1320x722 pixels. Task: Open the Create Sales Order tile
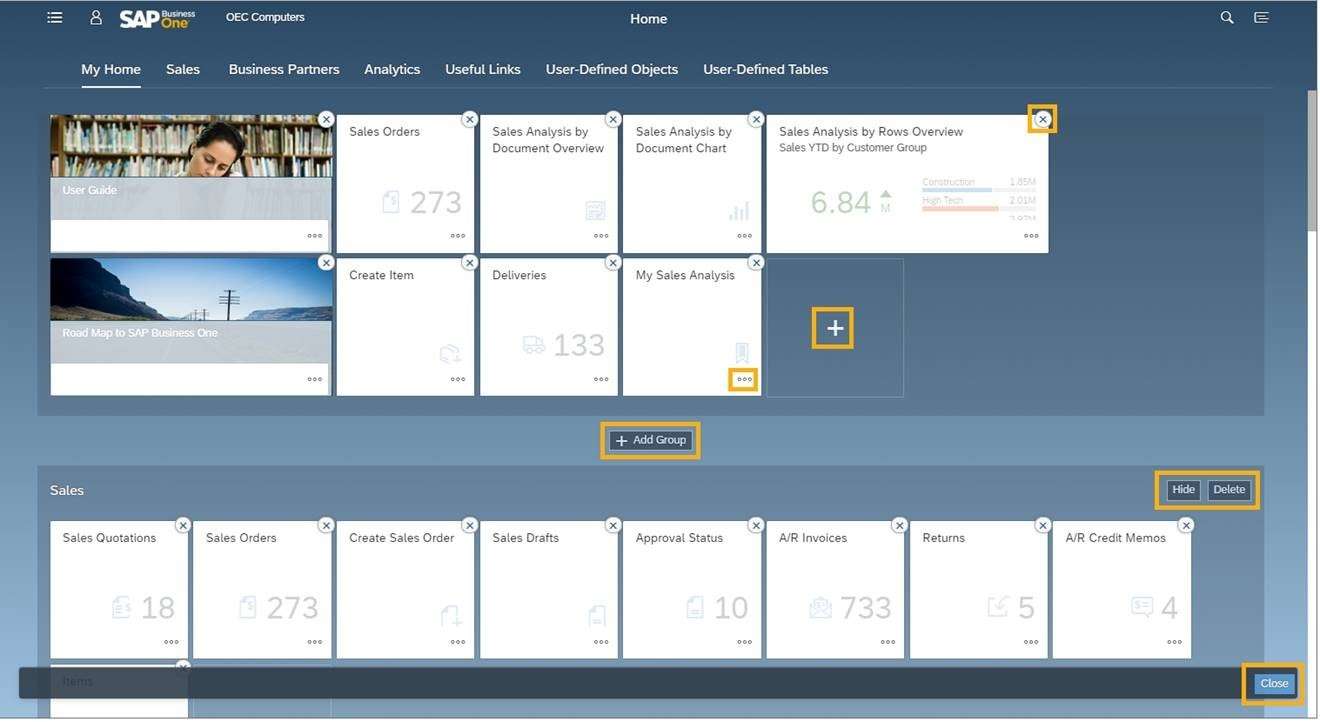(406, 590)
